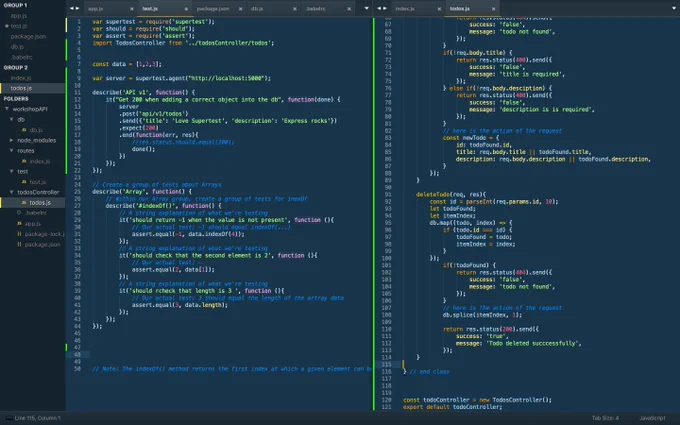
Task: Close the index.js tab in right pane
Action: (x=439, y=9)
